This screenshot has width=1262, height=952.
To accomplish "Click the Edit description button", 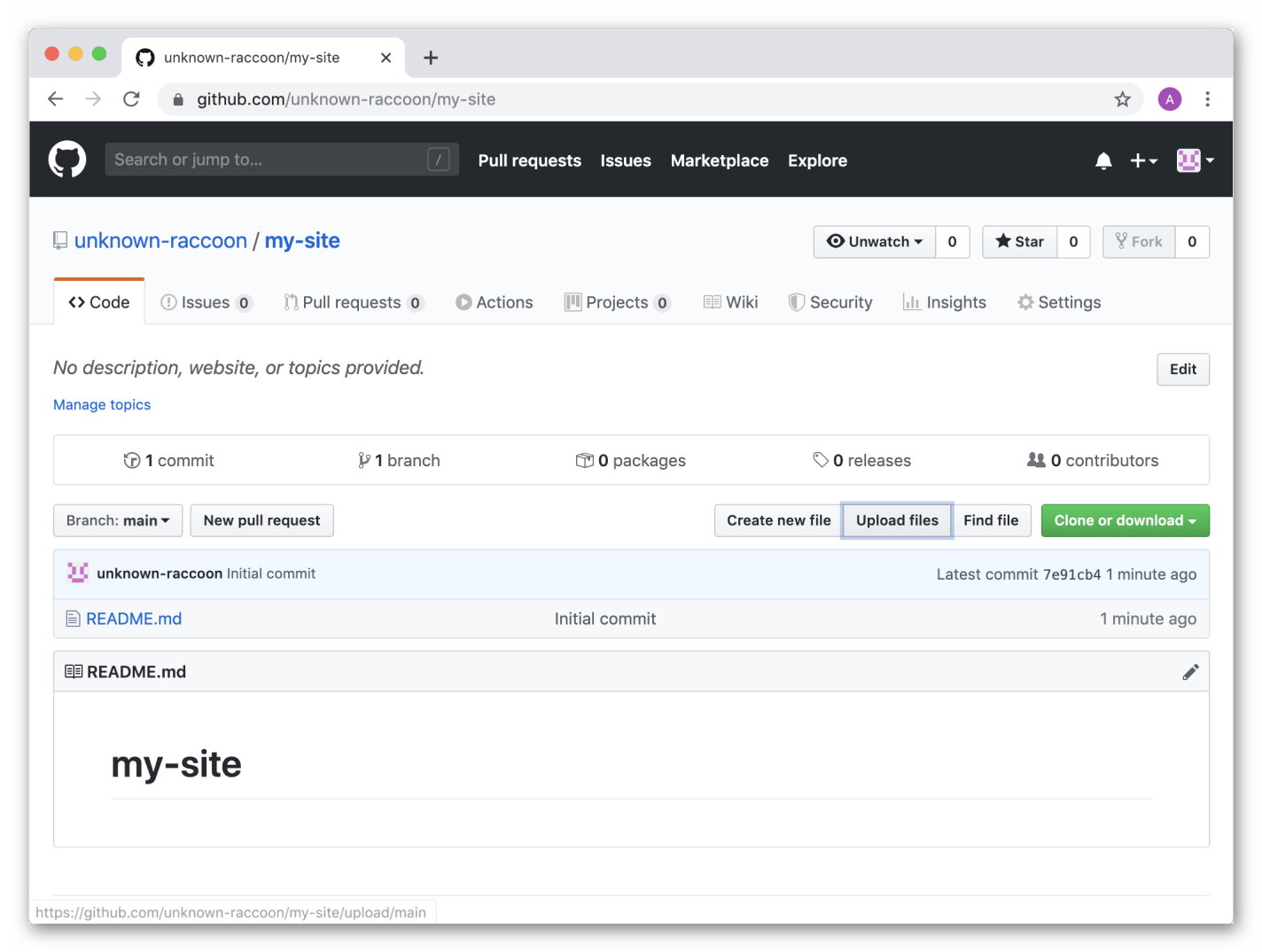I will click(1183, 370).
